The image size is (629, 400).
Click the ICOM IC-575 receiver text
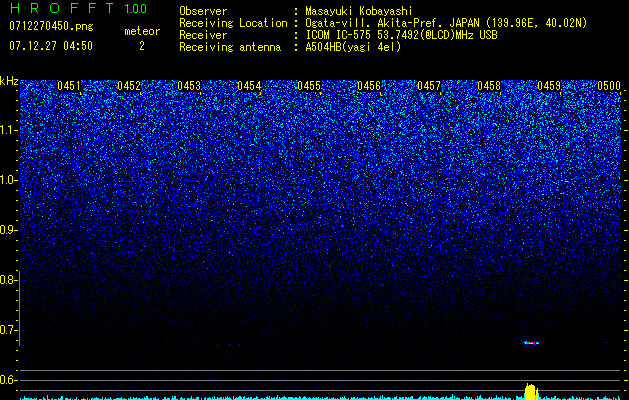[401, 35]
